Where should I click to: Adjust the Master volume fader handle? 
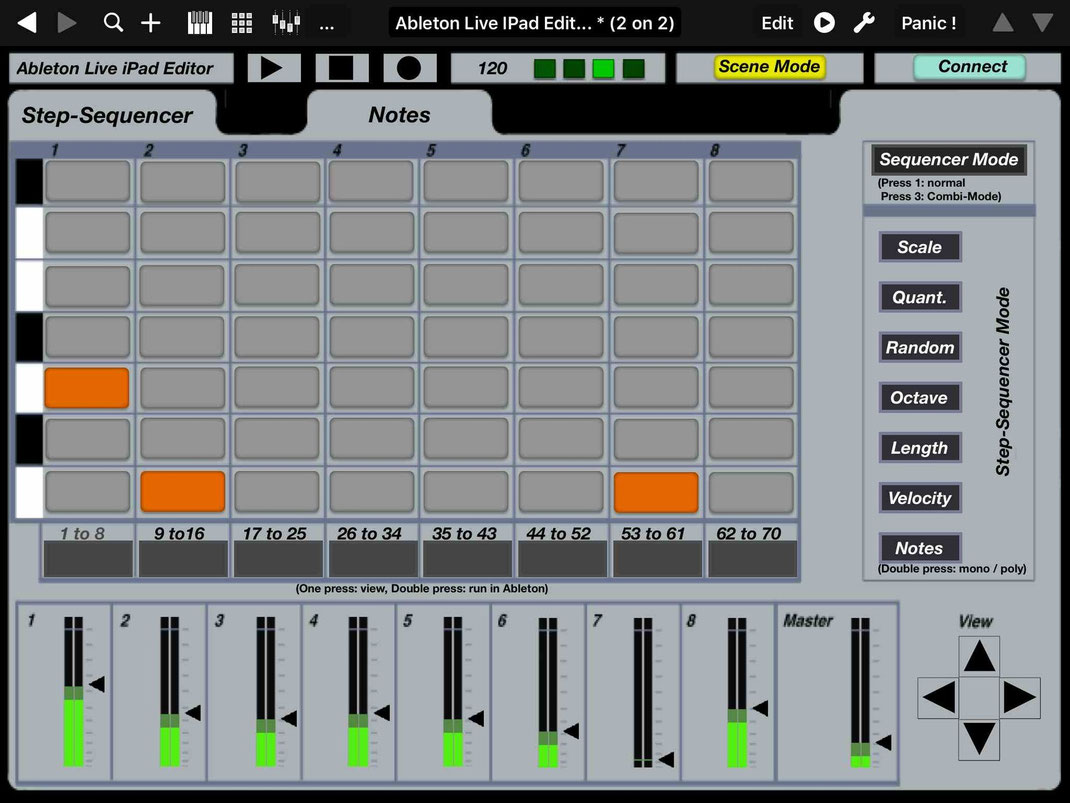tap(884, 742)
